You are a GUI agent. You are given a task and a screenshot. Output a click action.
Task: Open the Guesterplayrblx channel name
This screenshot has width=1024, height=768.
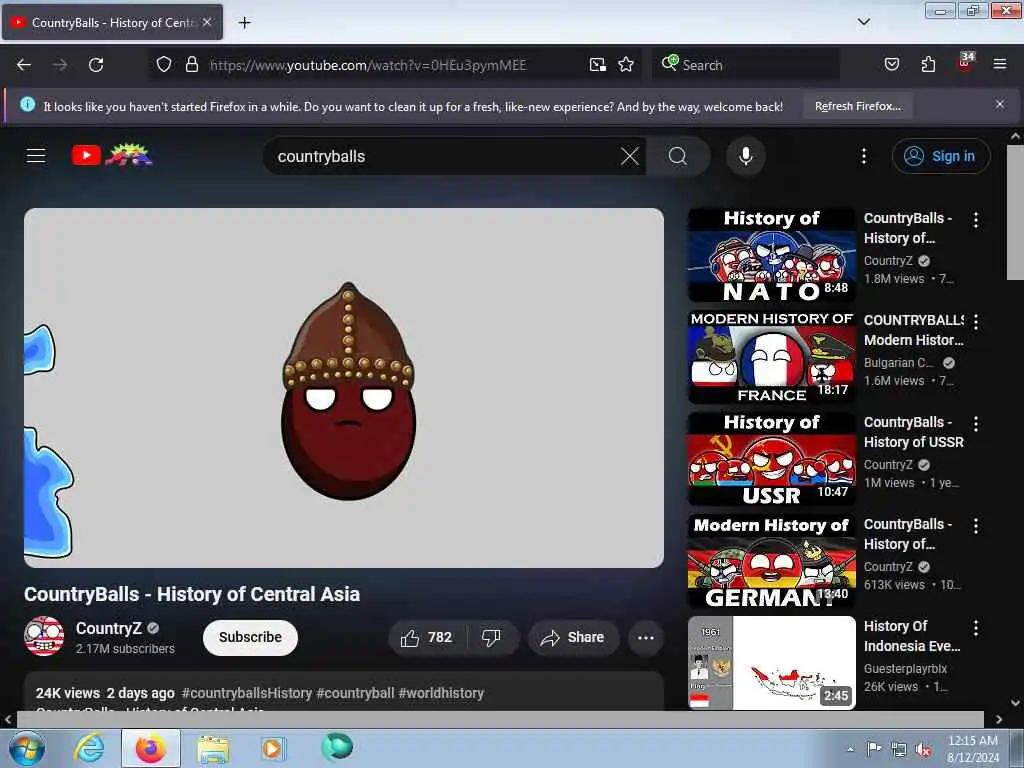904,669
